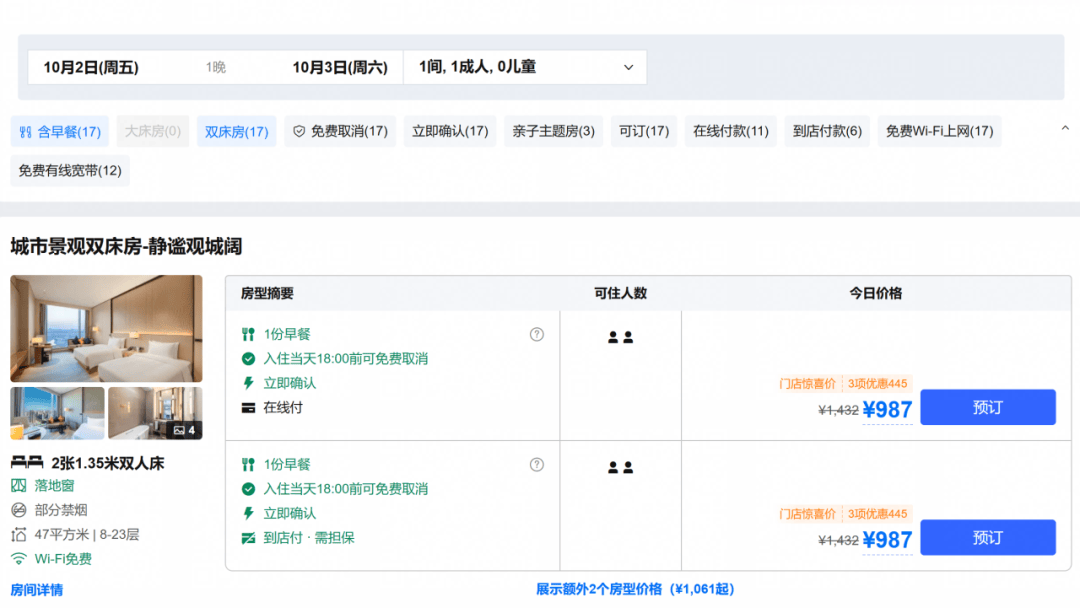
Task: Toggle the 含早餐(17) filter
Action: click(60, 132)
